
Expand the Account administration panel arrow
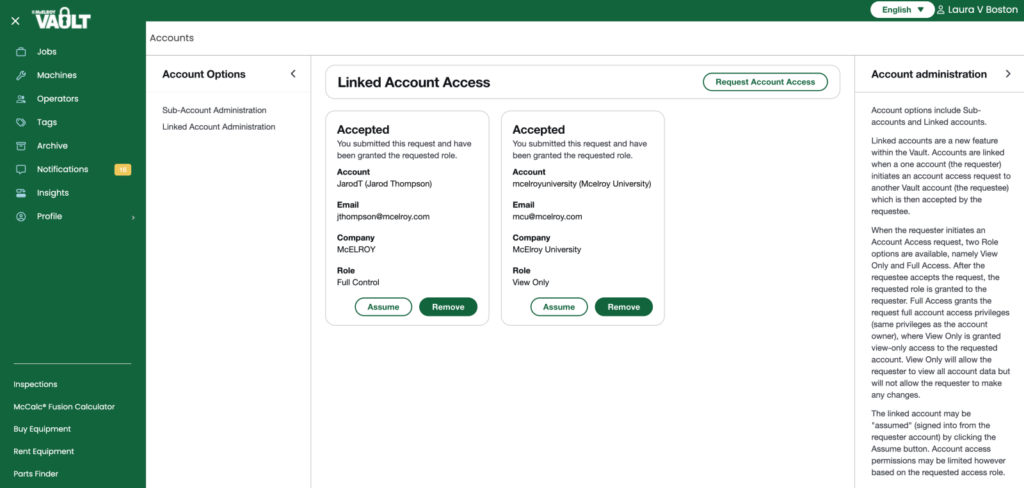coord(1008,74)
